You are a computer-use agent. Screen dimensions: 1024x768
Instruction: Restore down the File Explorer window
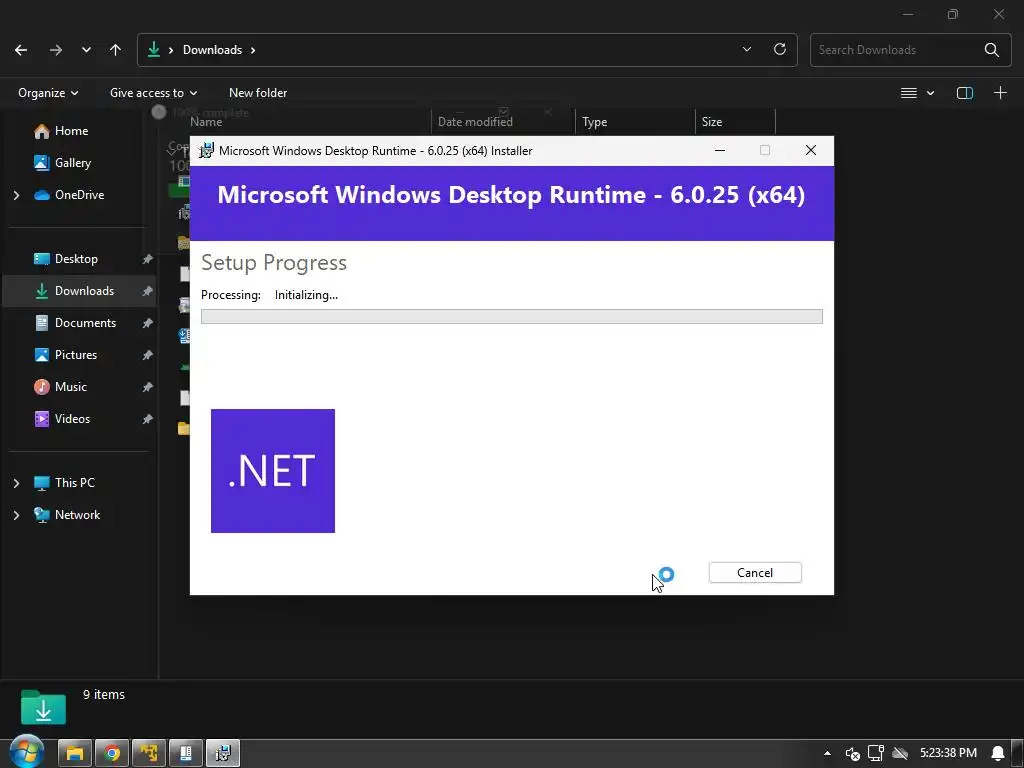953,14
